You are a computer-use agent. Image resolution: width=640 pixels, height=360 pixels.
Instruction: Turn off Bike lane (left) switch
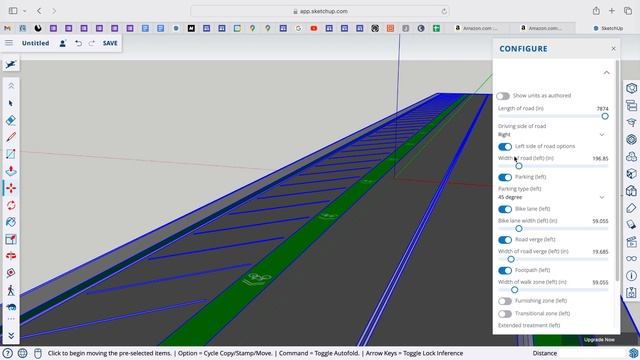pos(505,209)
